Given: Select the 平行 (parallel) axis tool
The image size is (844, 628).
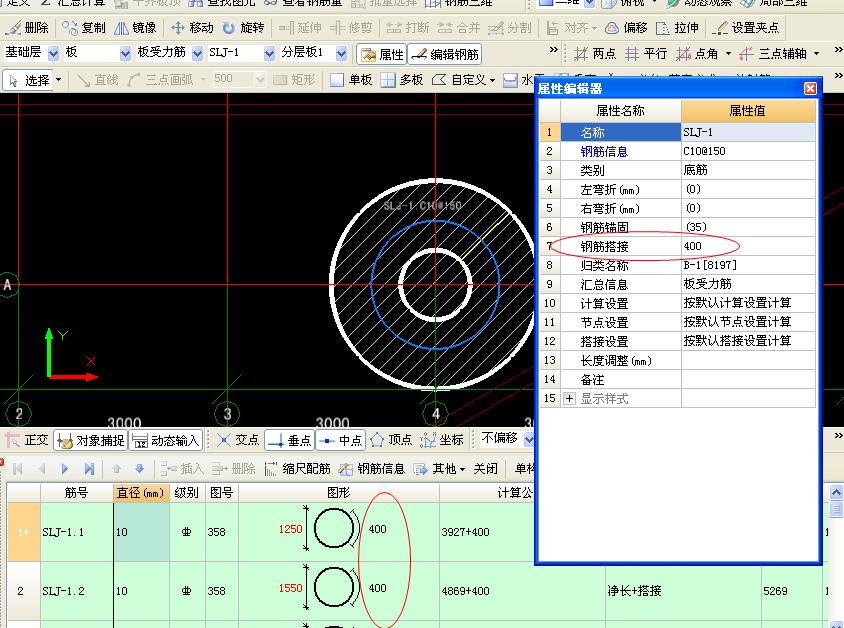Looking at the screenshot, I should [x=646, y=54].
